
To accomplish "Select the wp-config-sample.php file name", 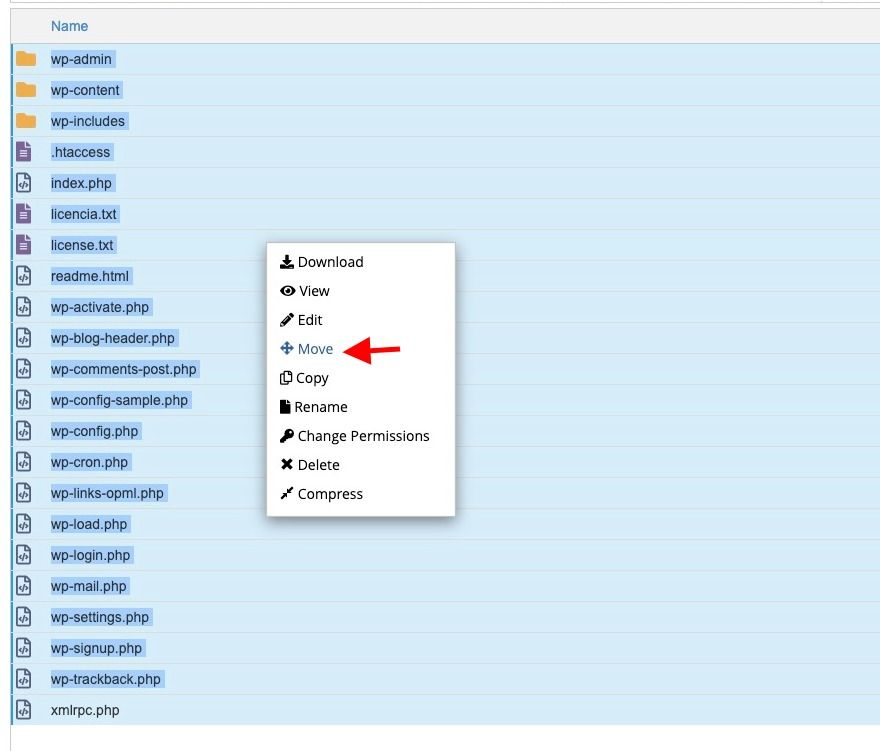I will point(120,400).
